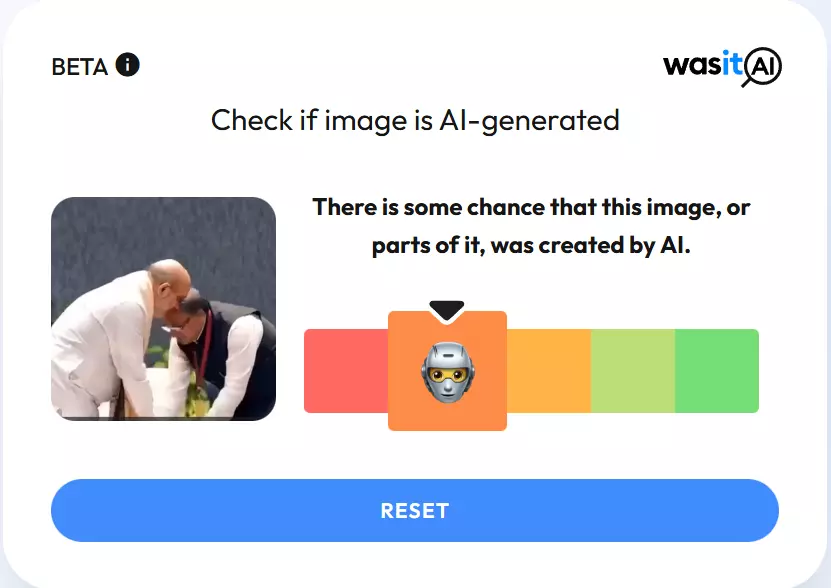Choose the light green scale segment
Image resolution: width=831 pixels, height=588 pixels.
(633, 371)
